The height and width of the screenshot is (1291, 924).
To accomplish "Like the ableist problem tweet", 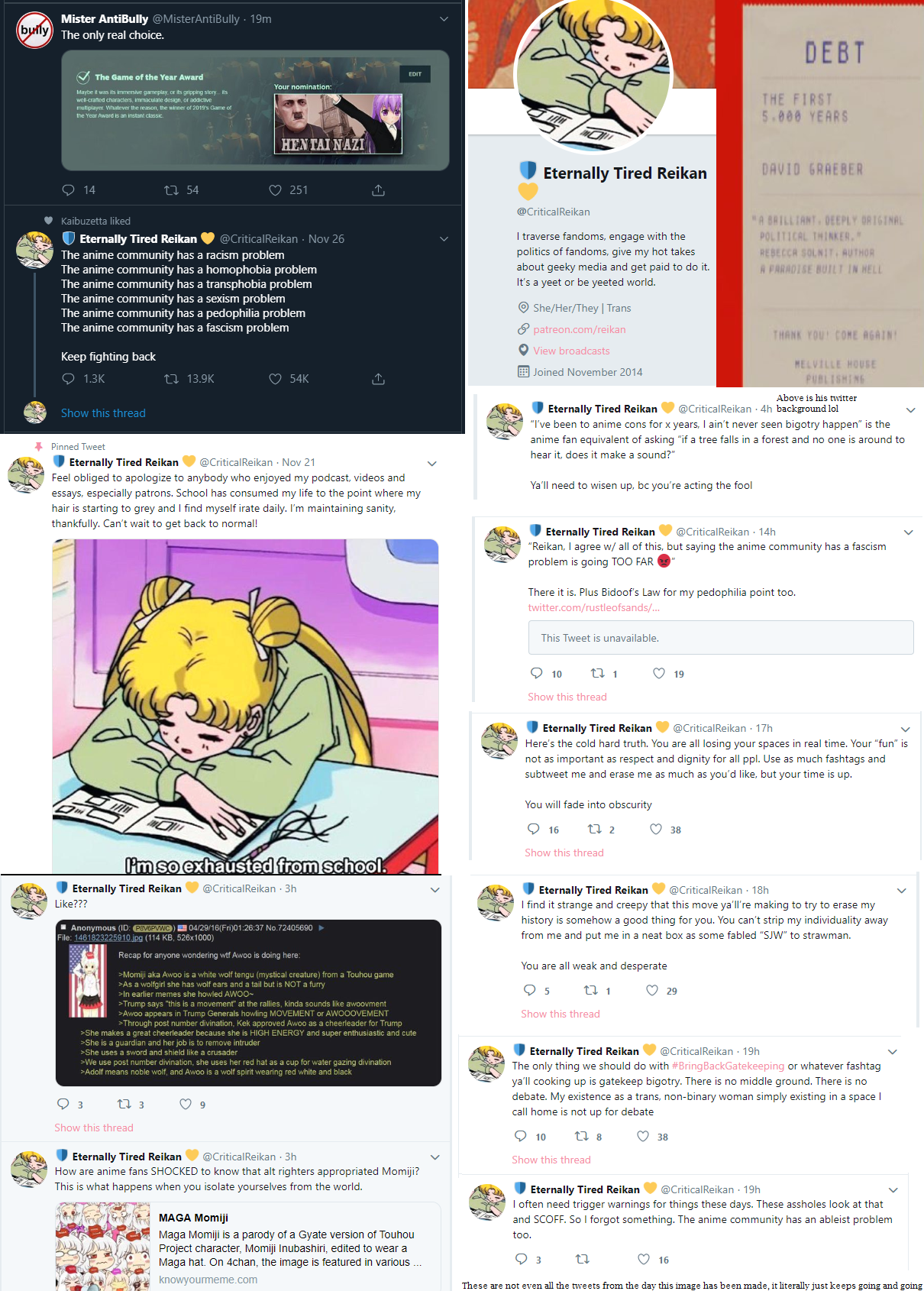I will (x=645, y=1260).
